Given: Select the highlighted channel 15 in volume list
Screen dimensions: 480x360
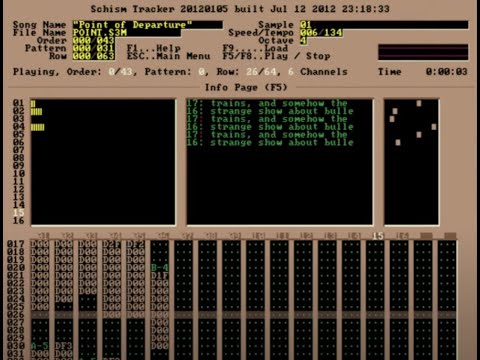Looking at the screenshot, I should 19,212.
